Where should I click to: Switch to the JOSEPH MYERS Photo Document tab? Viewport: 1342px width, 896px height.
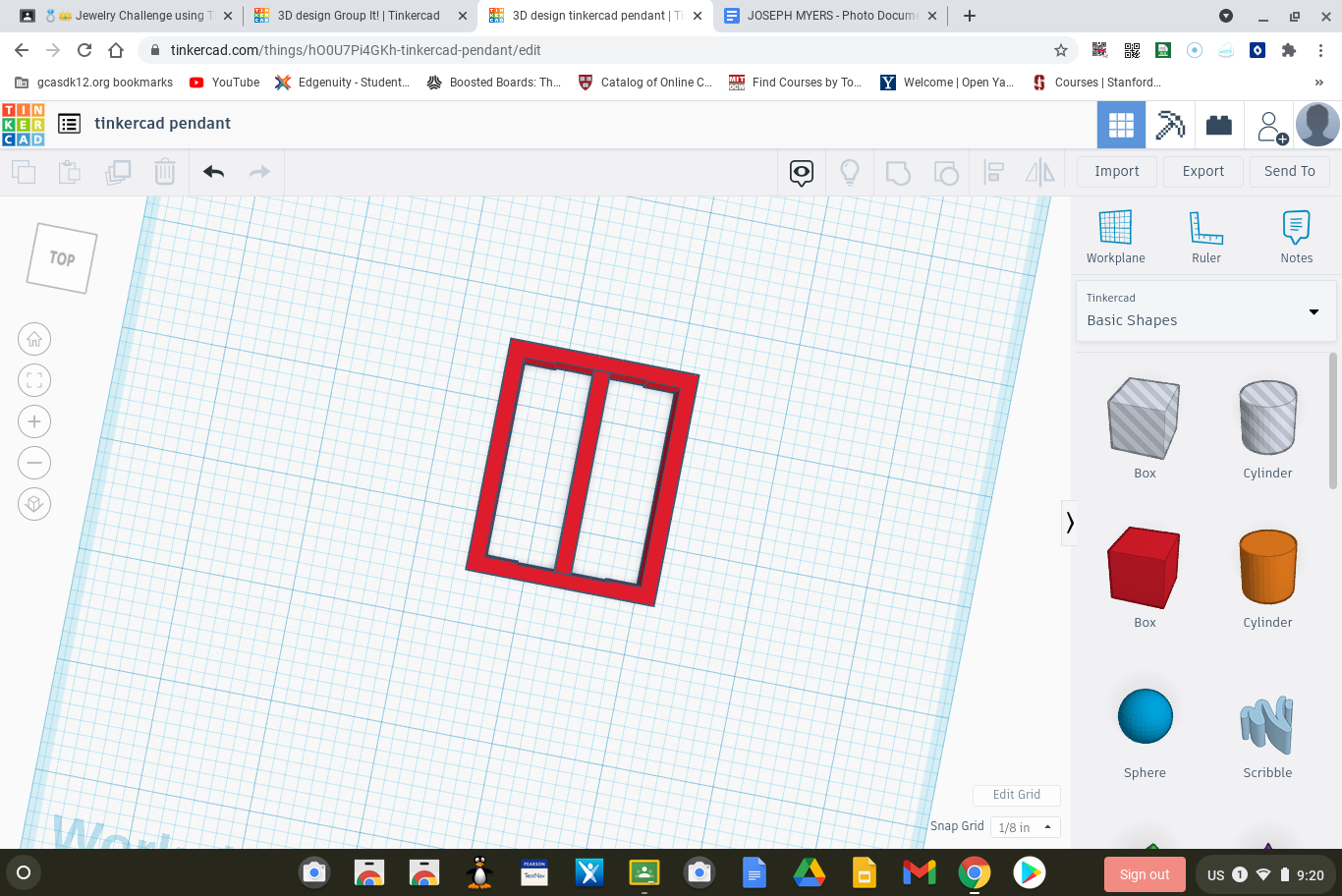(x=830, y=16)
